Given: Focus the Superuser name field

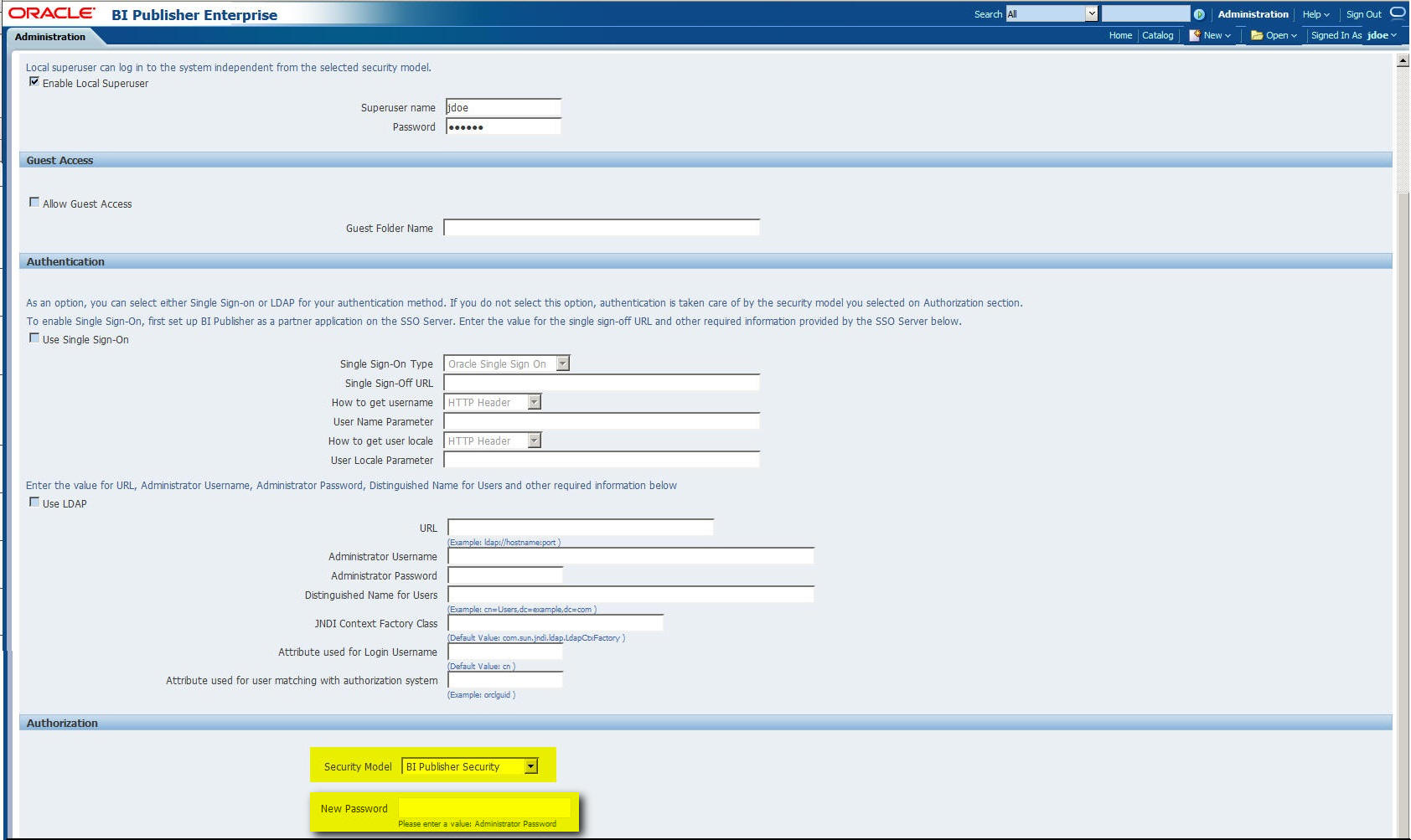Looking at the screenshot, I should point(503,107).
